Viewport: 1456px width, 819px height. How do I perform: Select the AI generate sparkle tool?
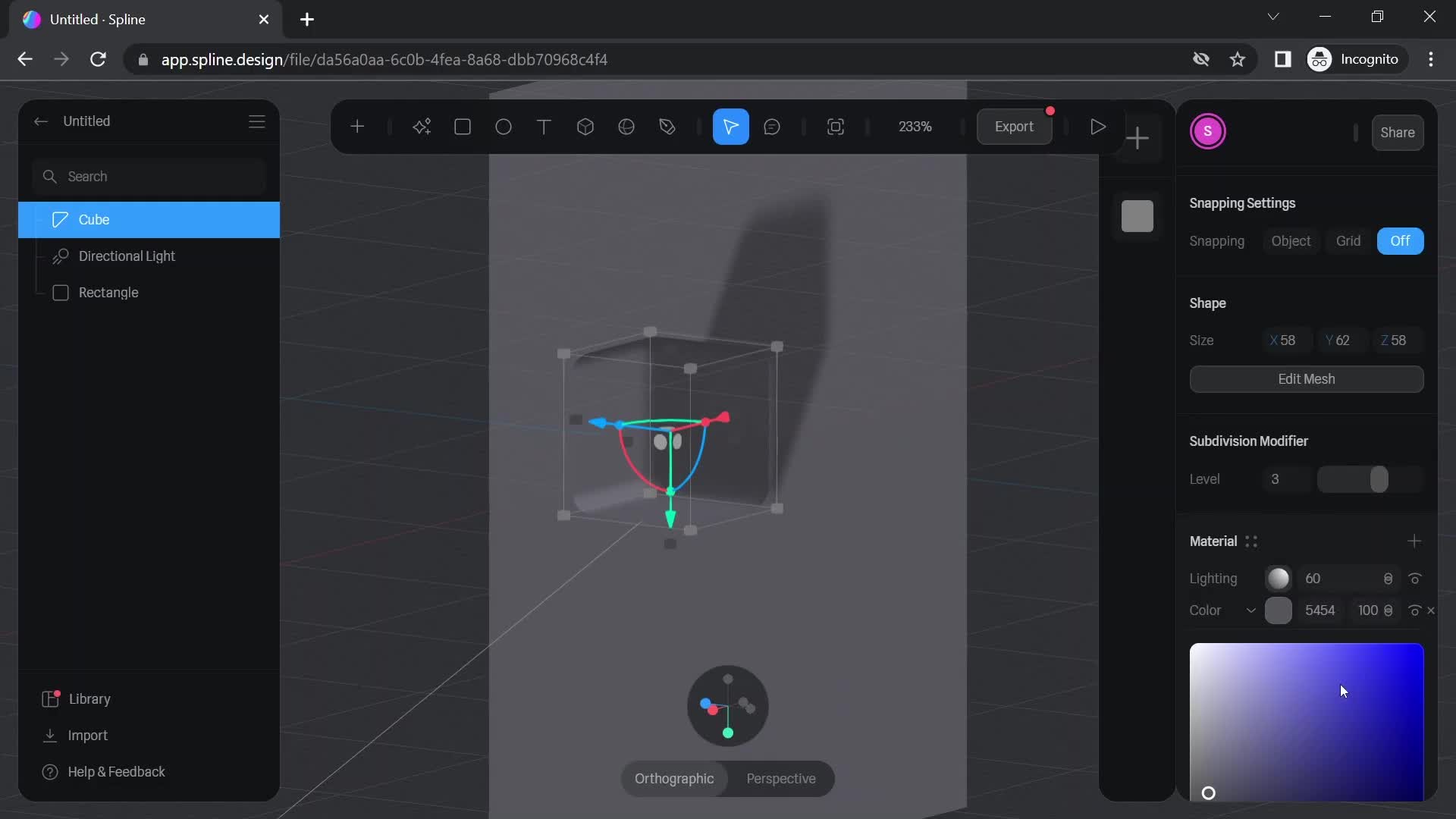tap(422, 127)
